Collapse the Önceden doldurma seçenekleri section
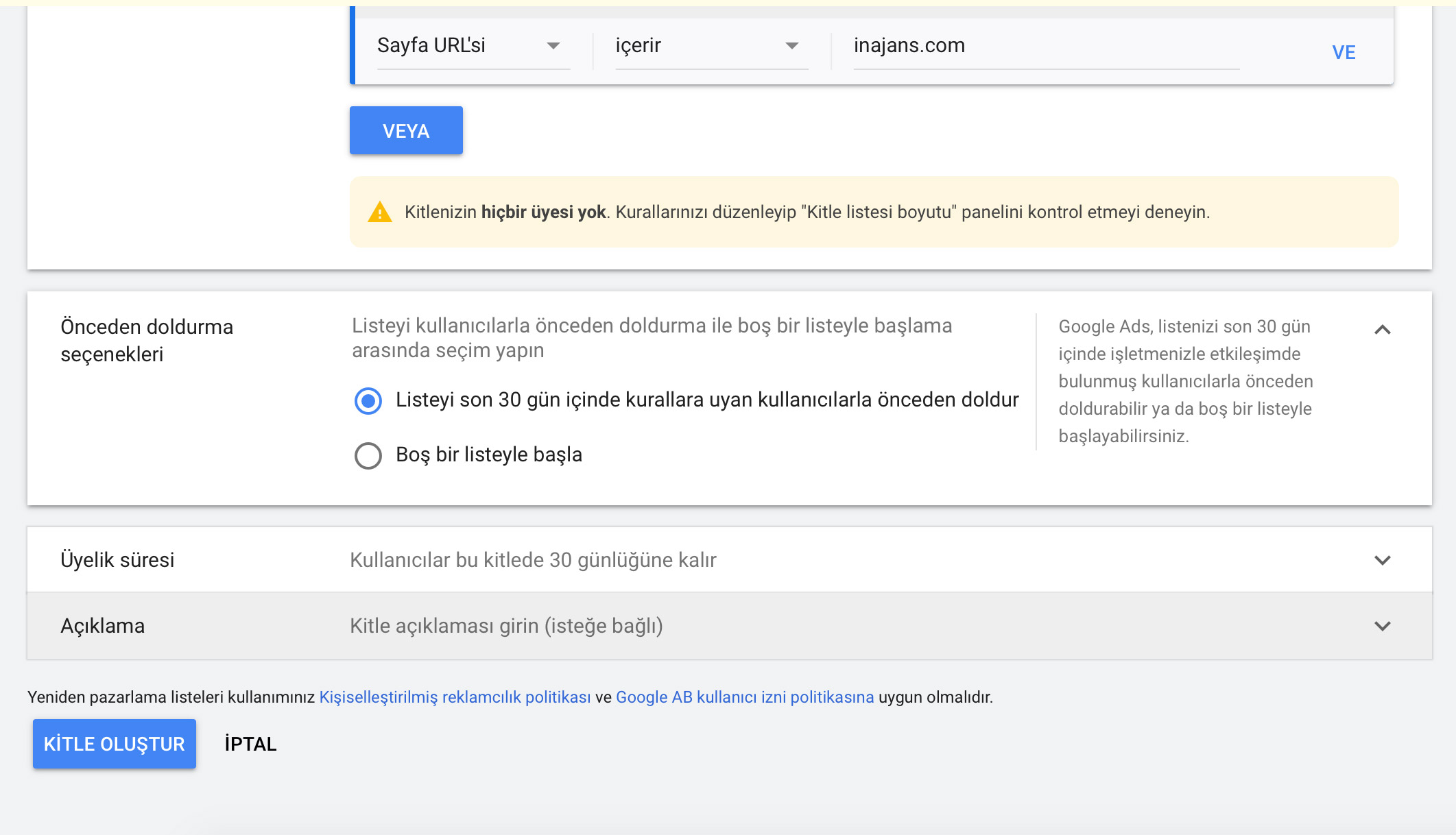This screenshot has width=1456, height=835. click(x=1383, y=330)
